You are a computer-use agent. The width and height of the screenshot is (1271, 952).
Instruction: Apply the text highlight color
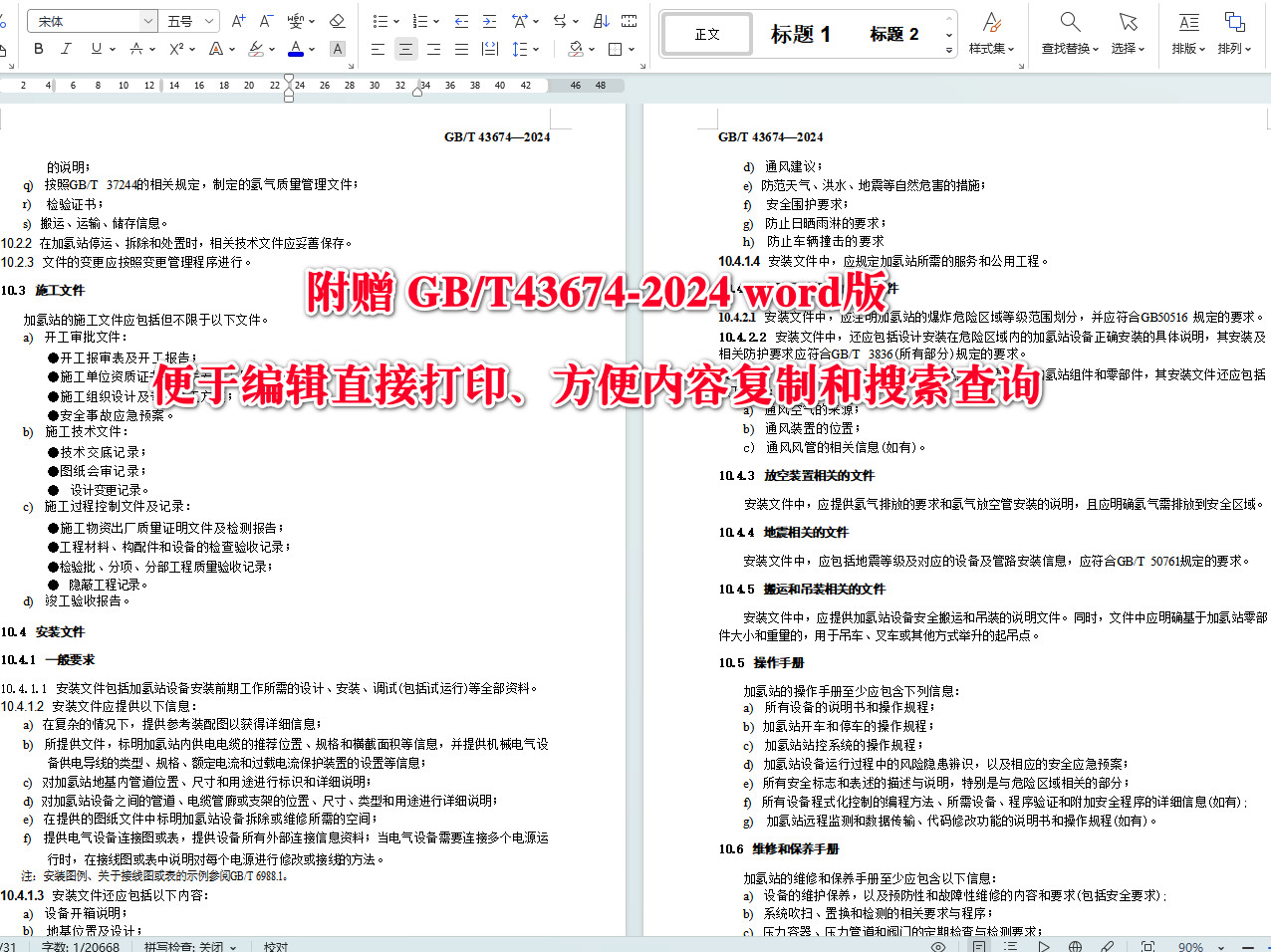point(255,49)
